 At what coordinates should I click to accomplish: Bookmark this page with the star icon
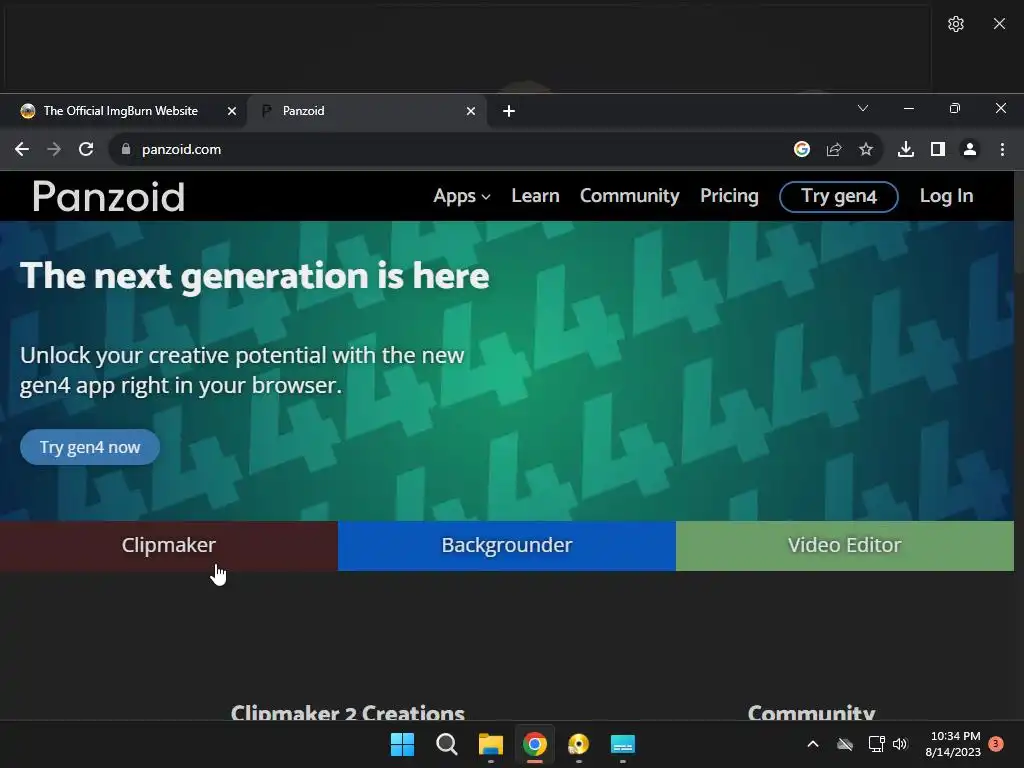(866, 150)
